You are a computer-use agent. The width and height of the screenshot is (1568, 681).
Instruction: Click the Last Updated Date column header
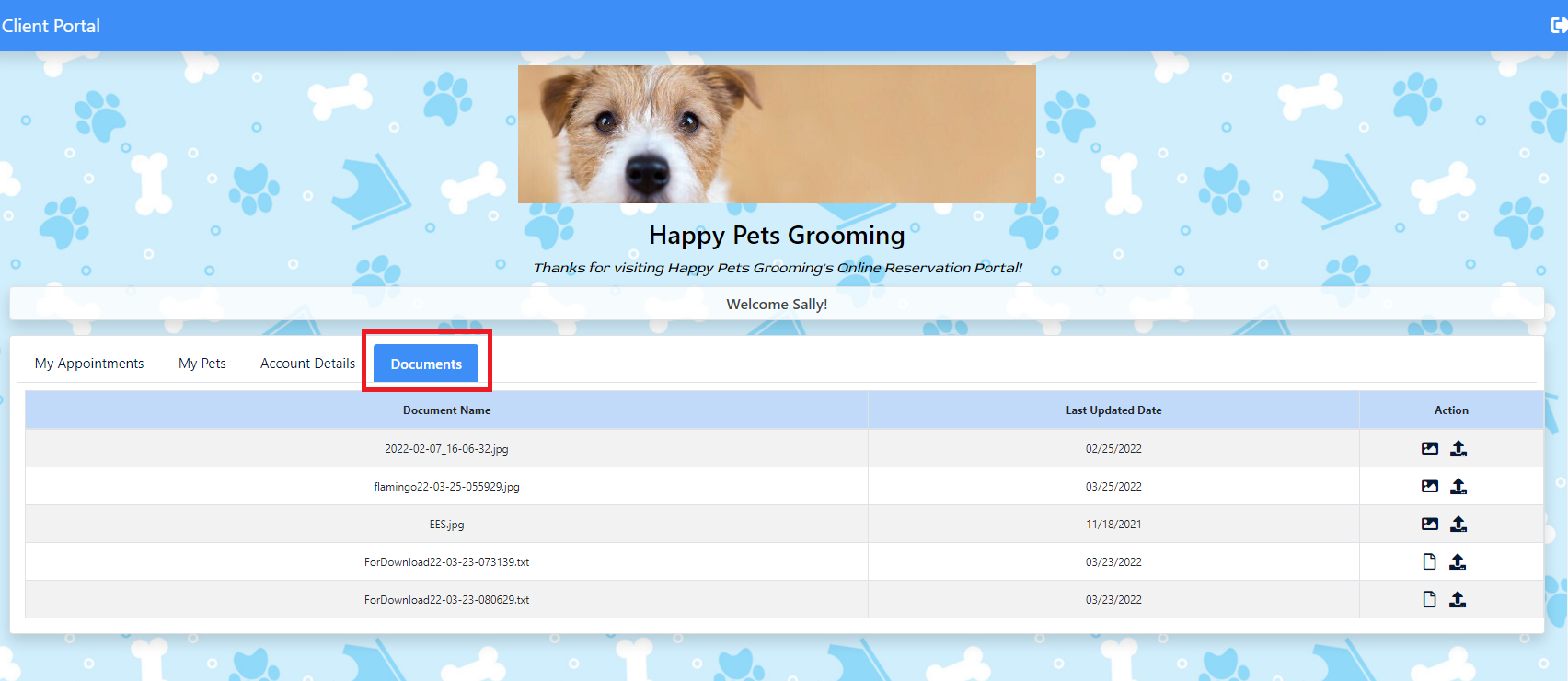pyautogui.click(x=1113, y=410)
